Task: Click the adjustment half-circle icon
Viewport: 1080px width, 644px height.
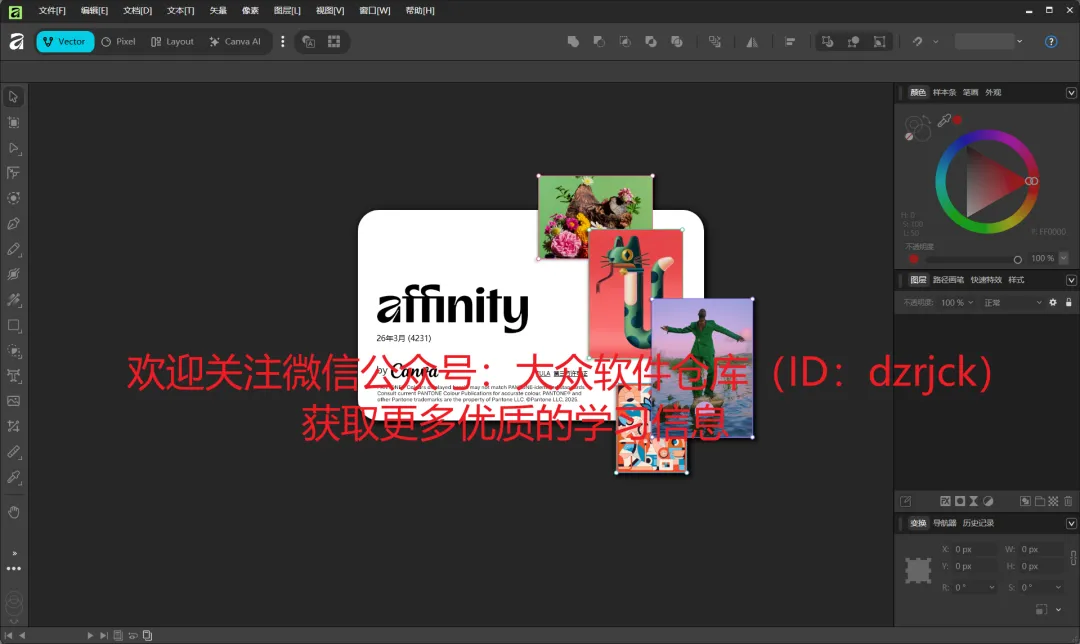Action: point(988,501)
